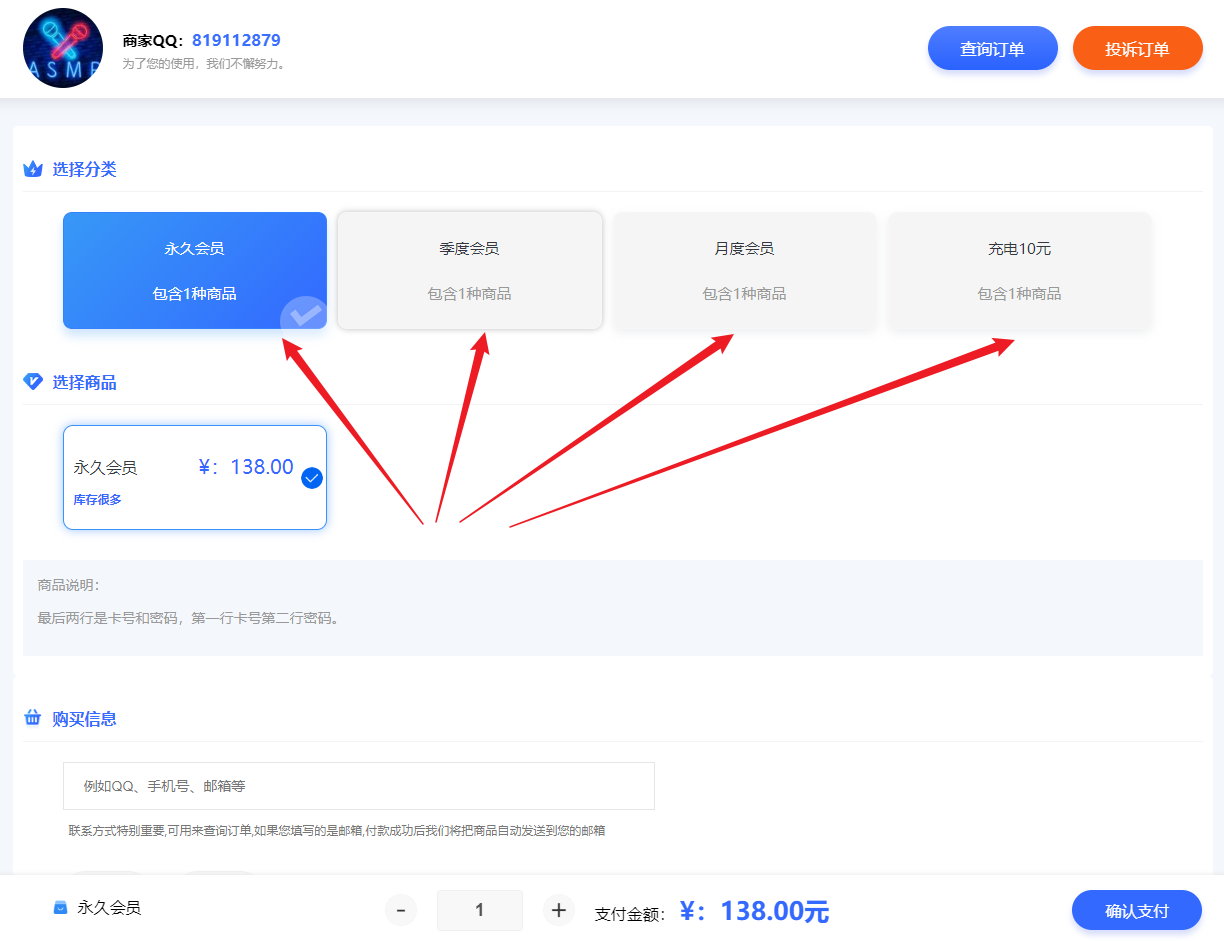Decrease quantity with the minus button
1224x941 pixels.
pos(401,910)
